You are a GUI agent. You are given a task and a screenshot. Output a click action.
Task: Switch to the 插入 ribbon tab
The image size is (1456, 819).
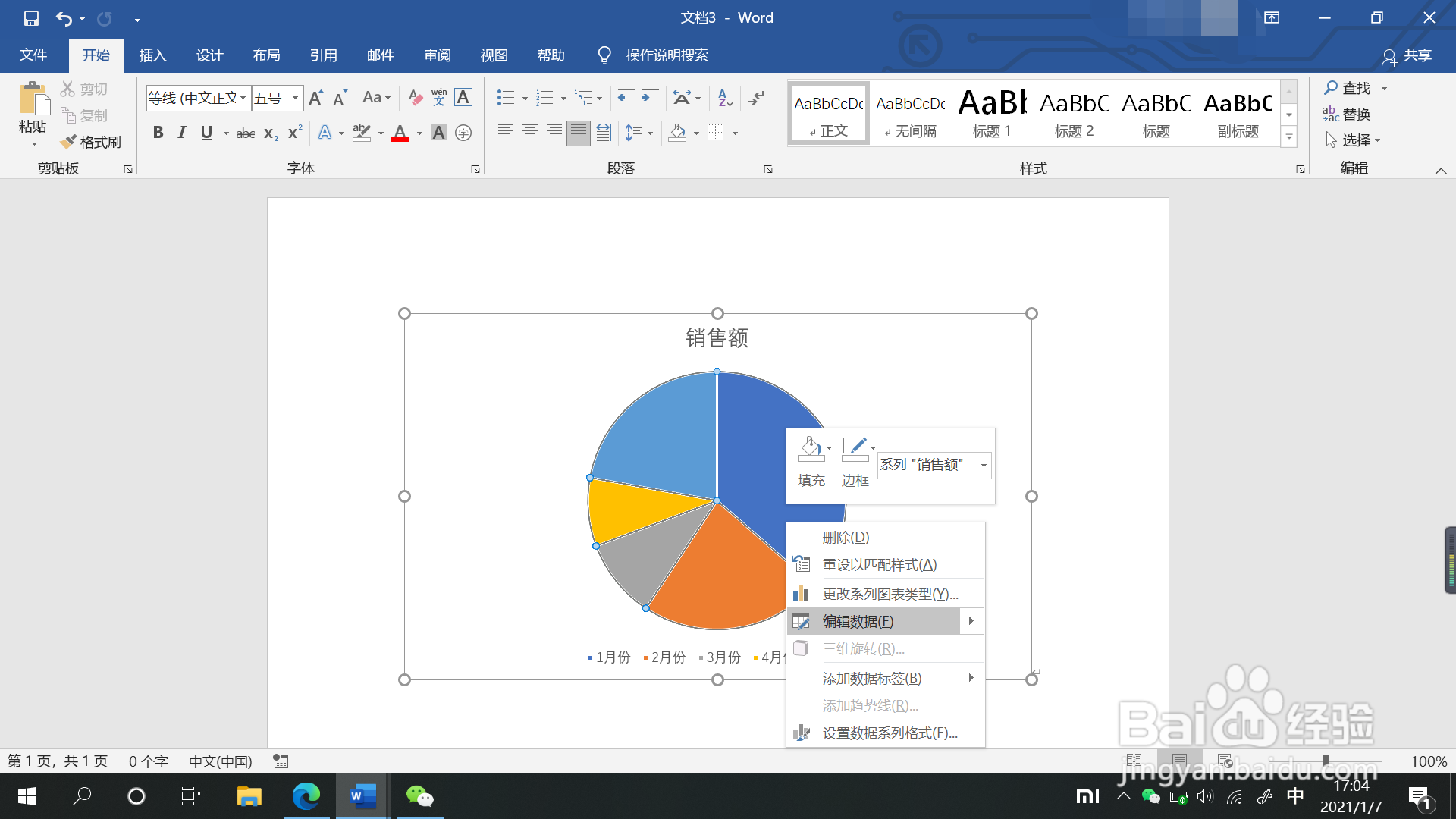point(152,55)
